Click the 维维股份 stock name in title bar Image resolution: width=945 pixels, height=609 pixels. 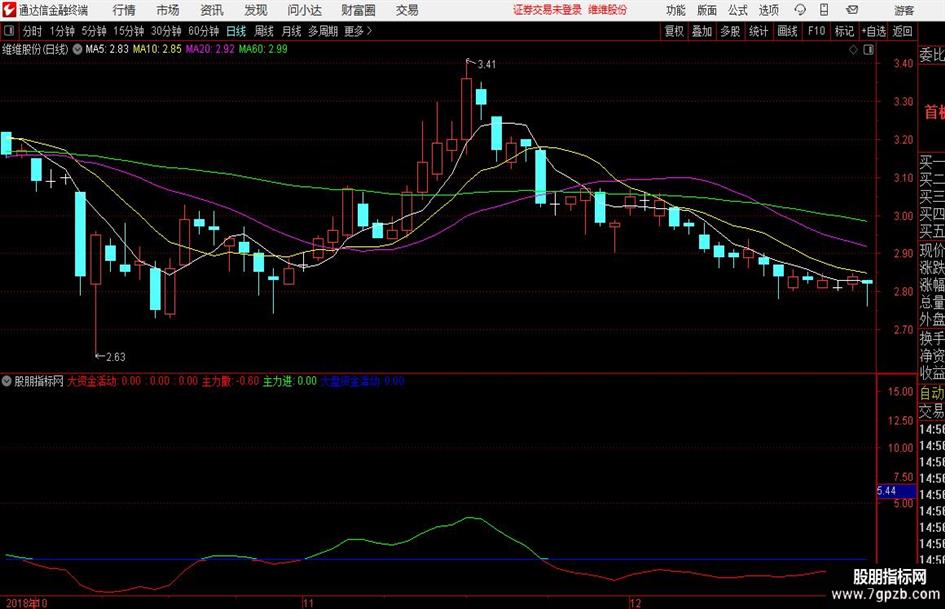608,10
